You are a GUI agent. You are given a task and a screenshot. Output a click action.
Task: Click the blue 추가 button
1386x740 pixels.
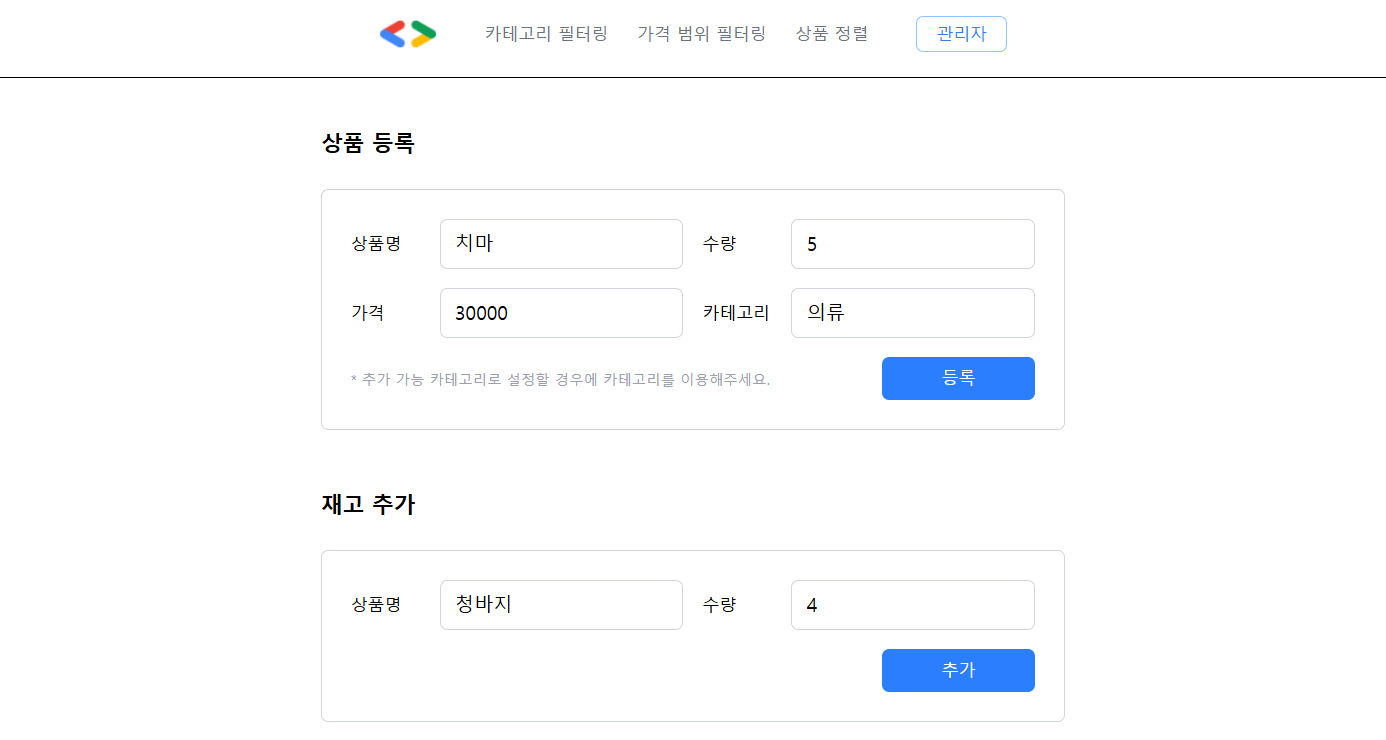(x=958, y=670)
